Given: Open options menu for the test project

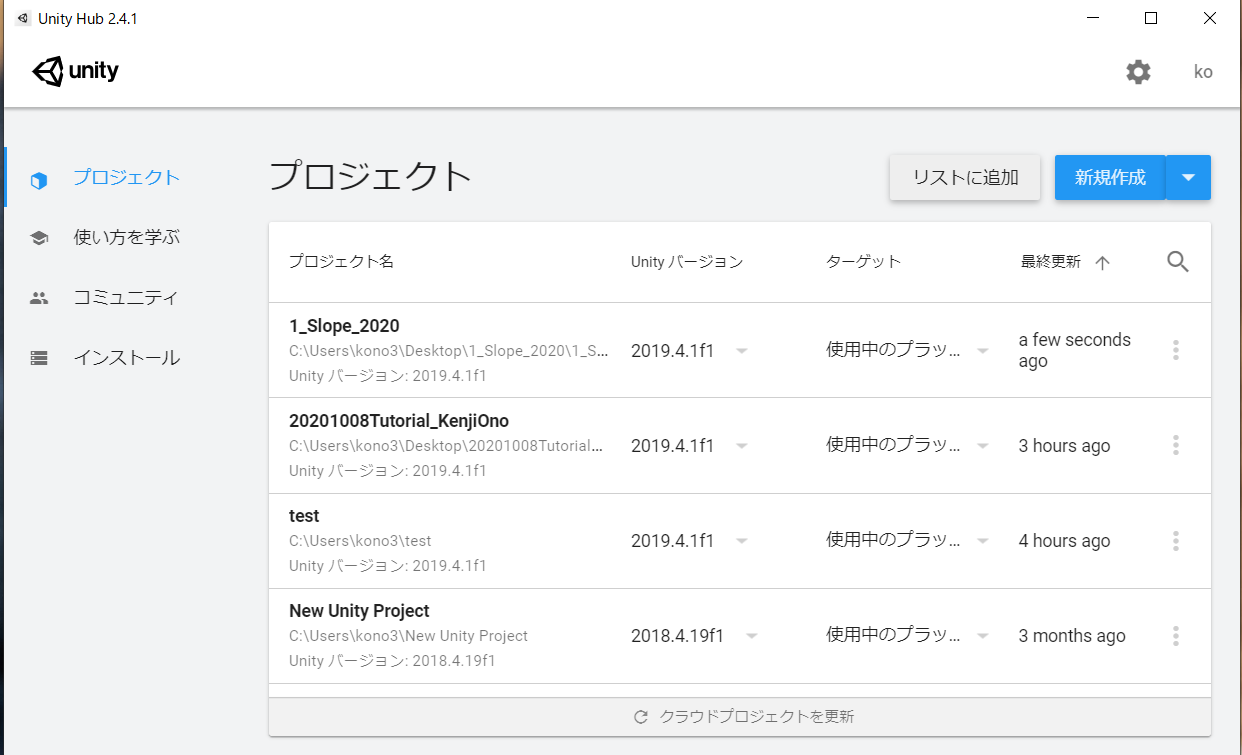Looking at the screenshot, I should pos(1175,540).
